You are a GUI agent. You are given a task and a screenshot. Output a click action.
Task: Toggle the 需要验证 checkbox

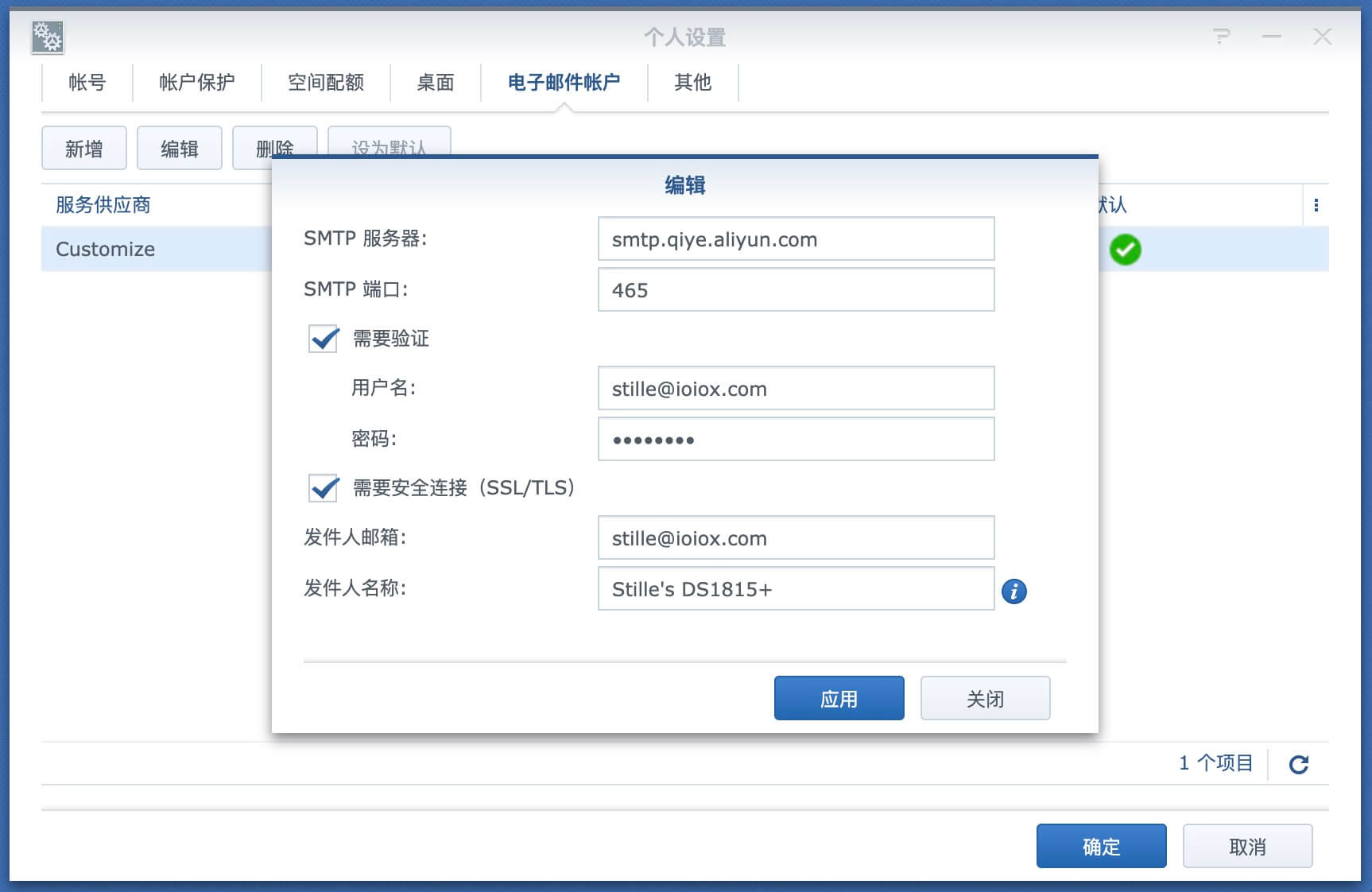pyautogui.click(x=324, y=339)
